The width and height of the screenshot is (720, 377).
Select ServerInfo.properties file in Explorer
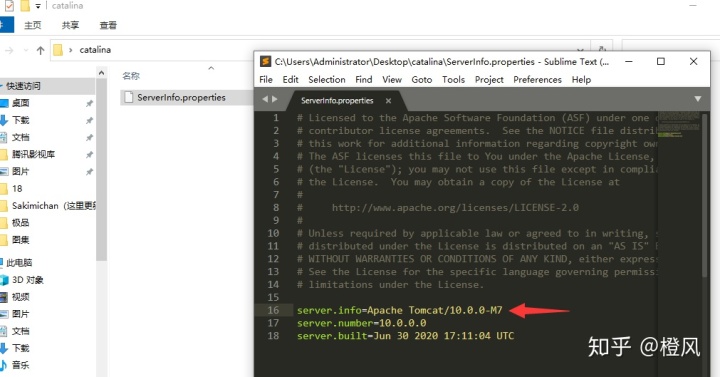[x=181, y=97]
